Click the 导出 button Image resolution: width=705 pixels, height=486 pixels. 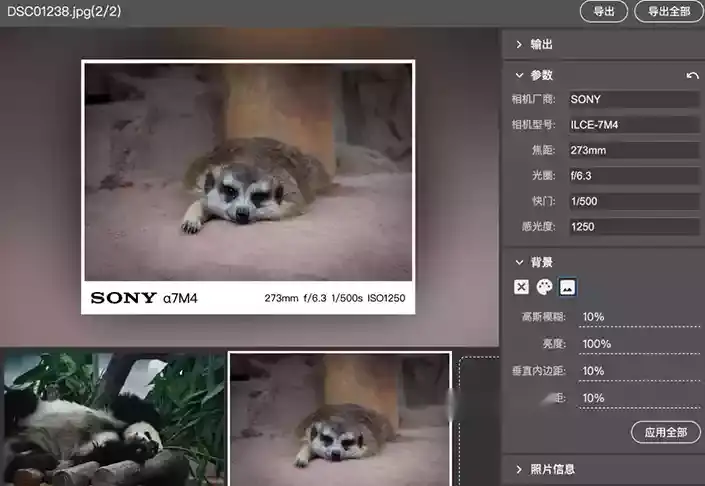coord(603,12)
